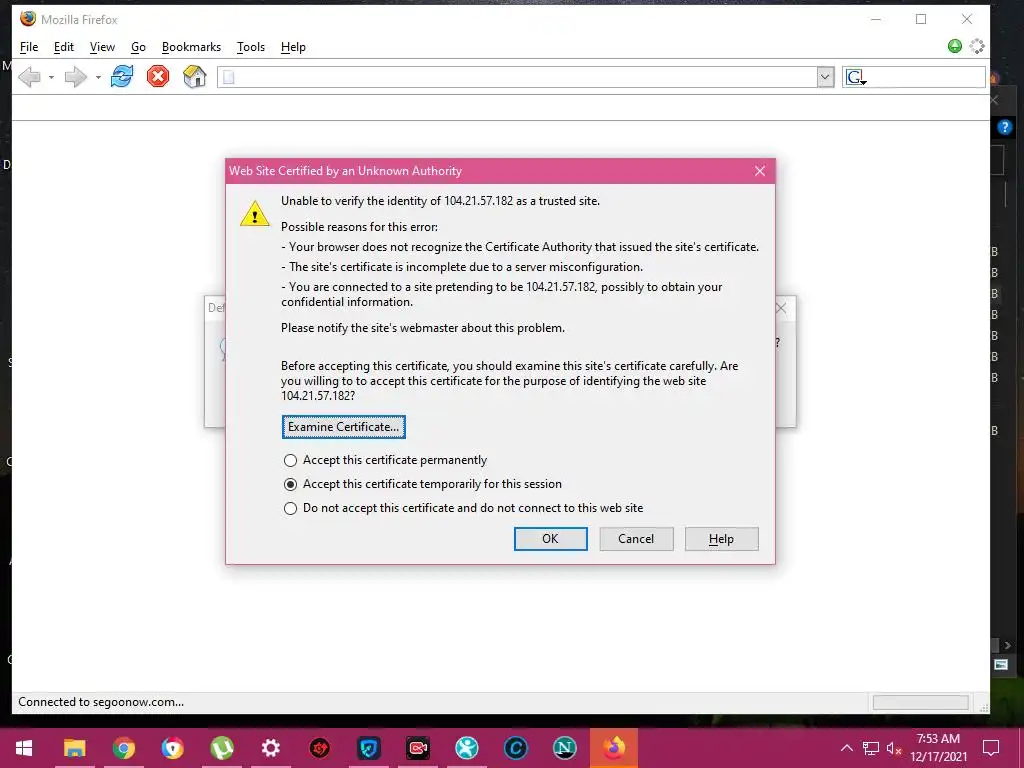1024x768 pixels.
Task: Click the muted volume tray icon
Action: pos(893,748)
